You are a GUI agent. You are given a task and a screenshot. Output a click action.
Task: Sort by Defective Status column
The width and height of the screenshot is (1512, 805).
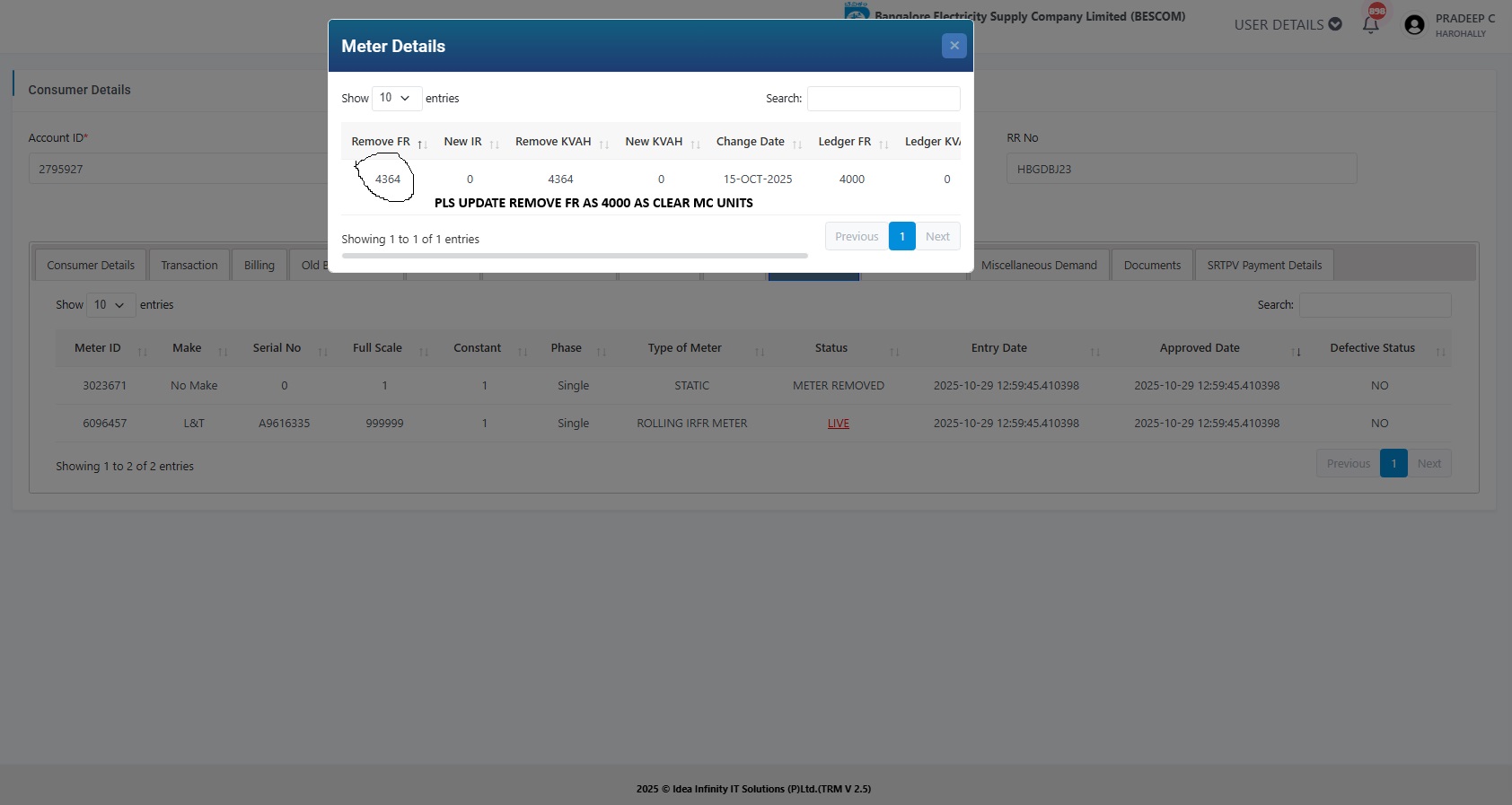[1380, 348]
